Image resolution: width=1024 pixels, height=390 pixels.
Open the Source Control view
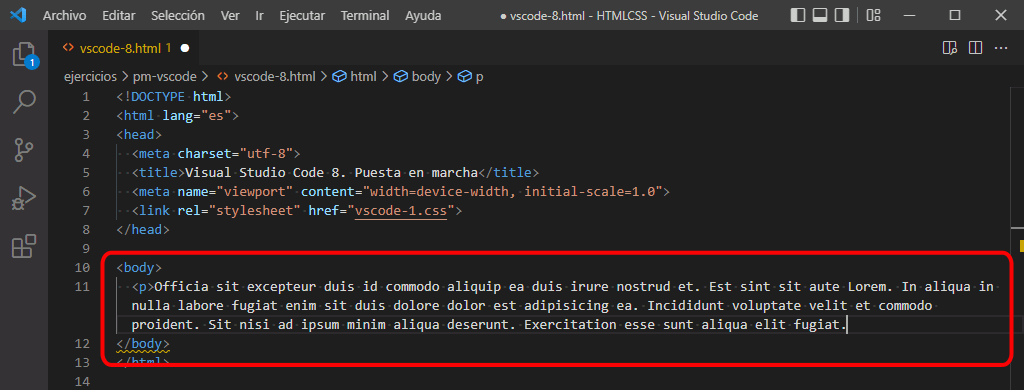(x=25, y=150)
